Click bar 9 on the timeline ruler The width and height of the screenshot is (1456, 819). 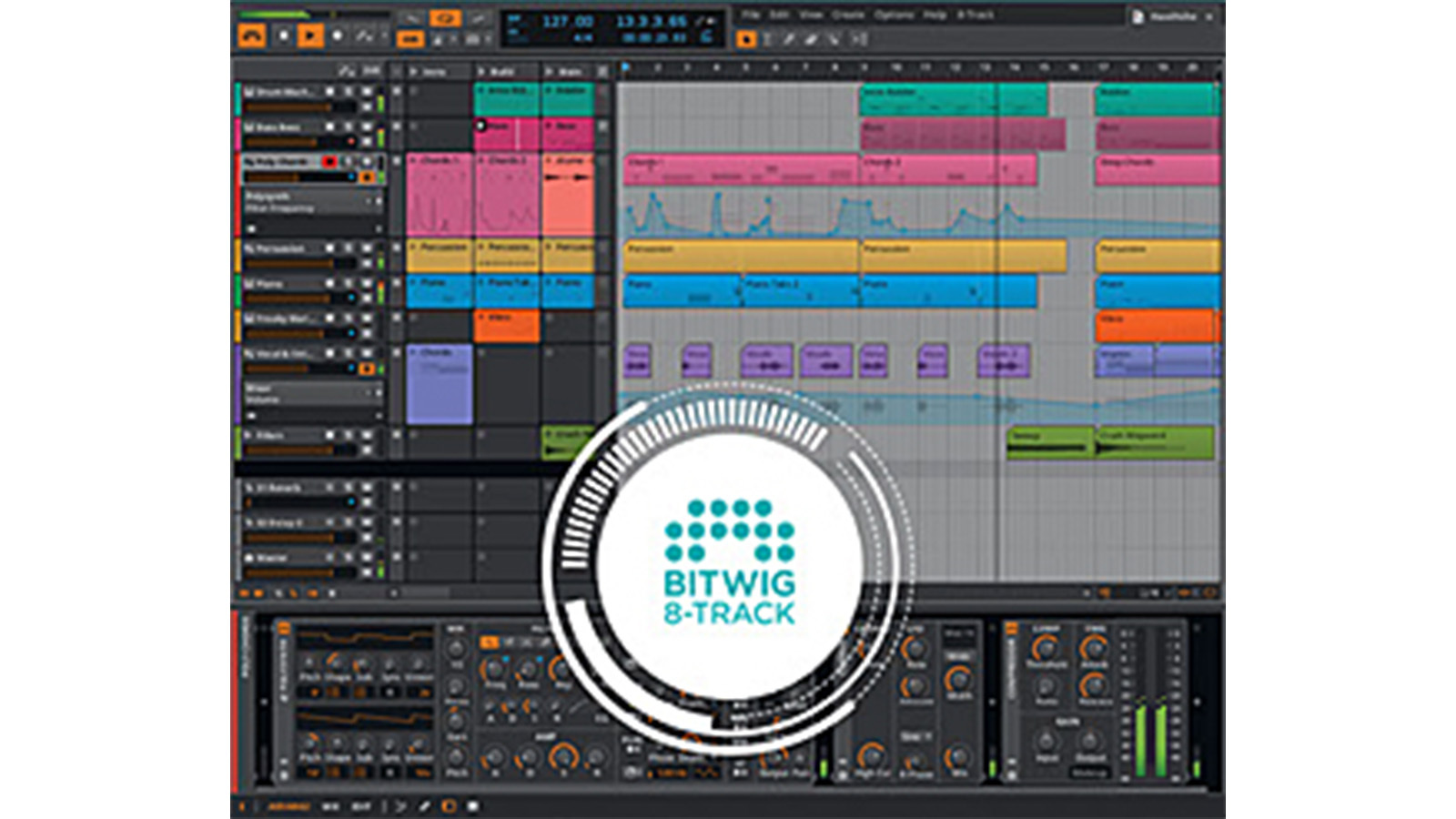tap(864, 68)
